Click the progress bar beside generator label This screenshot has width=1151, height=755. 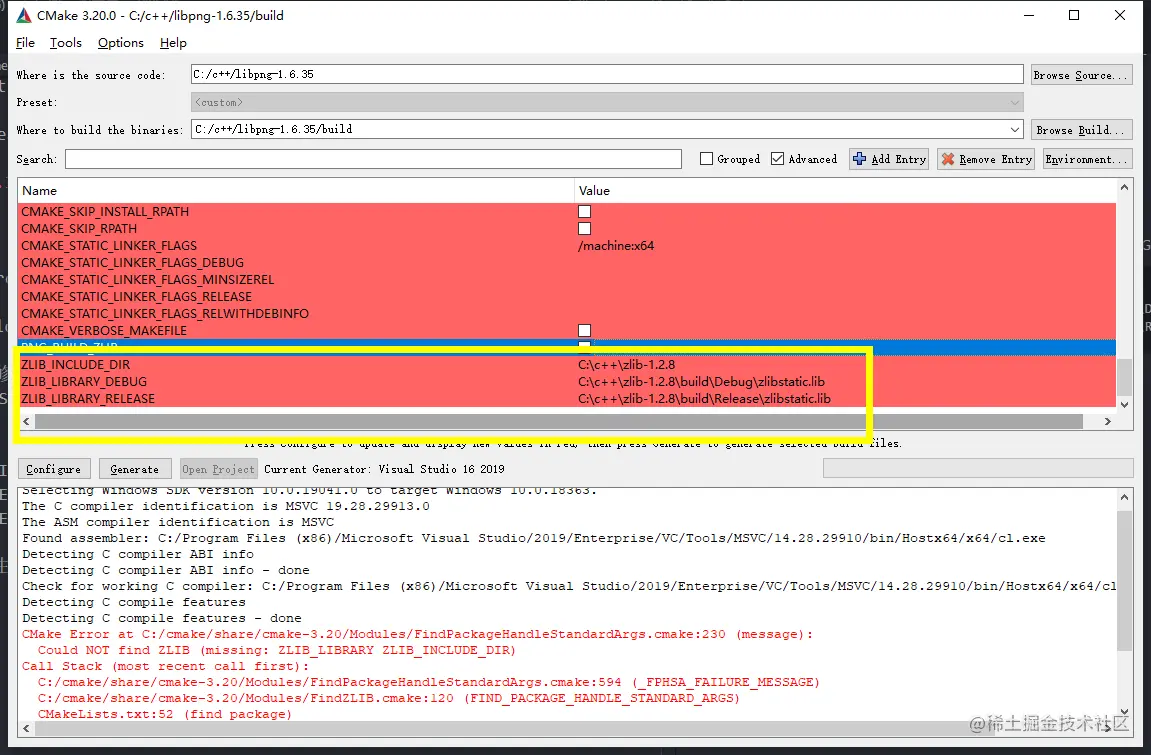(x=978, y=468)
